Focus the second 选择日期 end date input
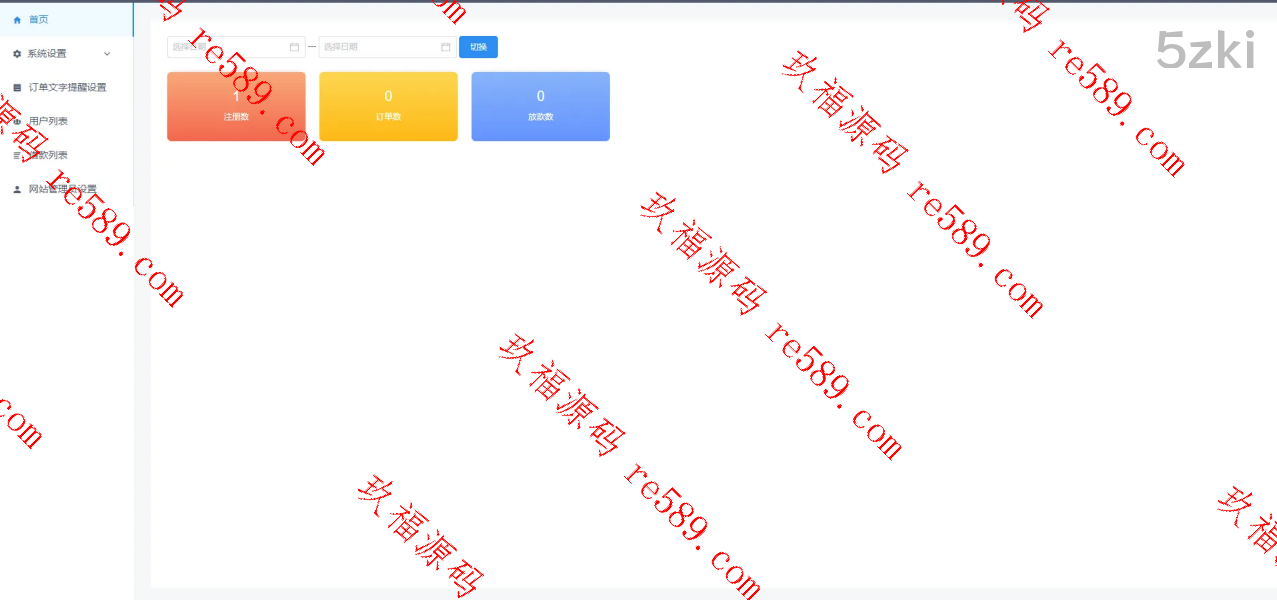1277x600 pixels. coord(380,47)
